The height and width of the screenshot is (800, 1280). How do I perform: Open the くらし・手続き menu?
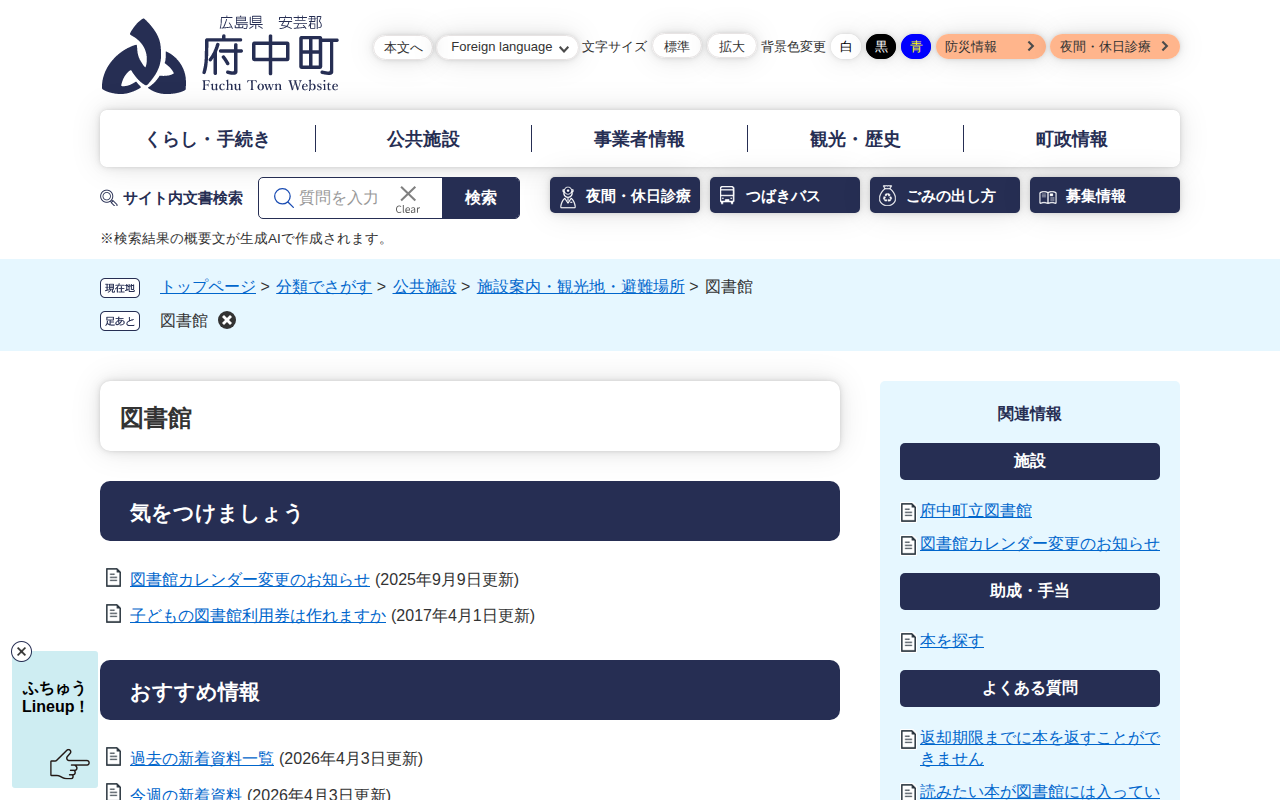tap(208, 139)
